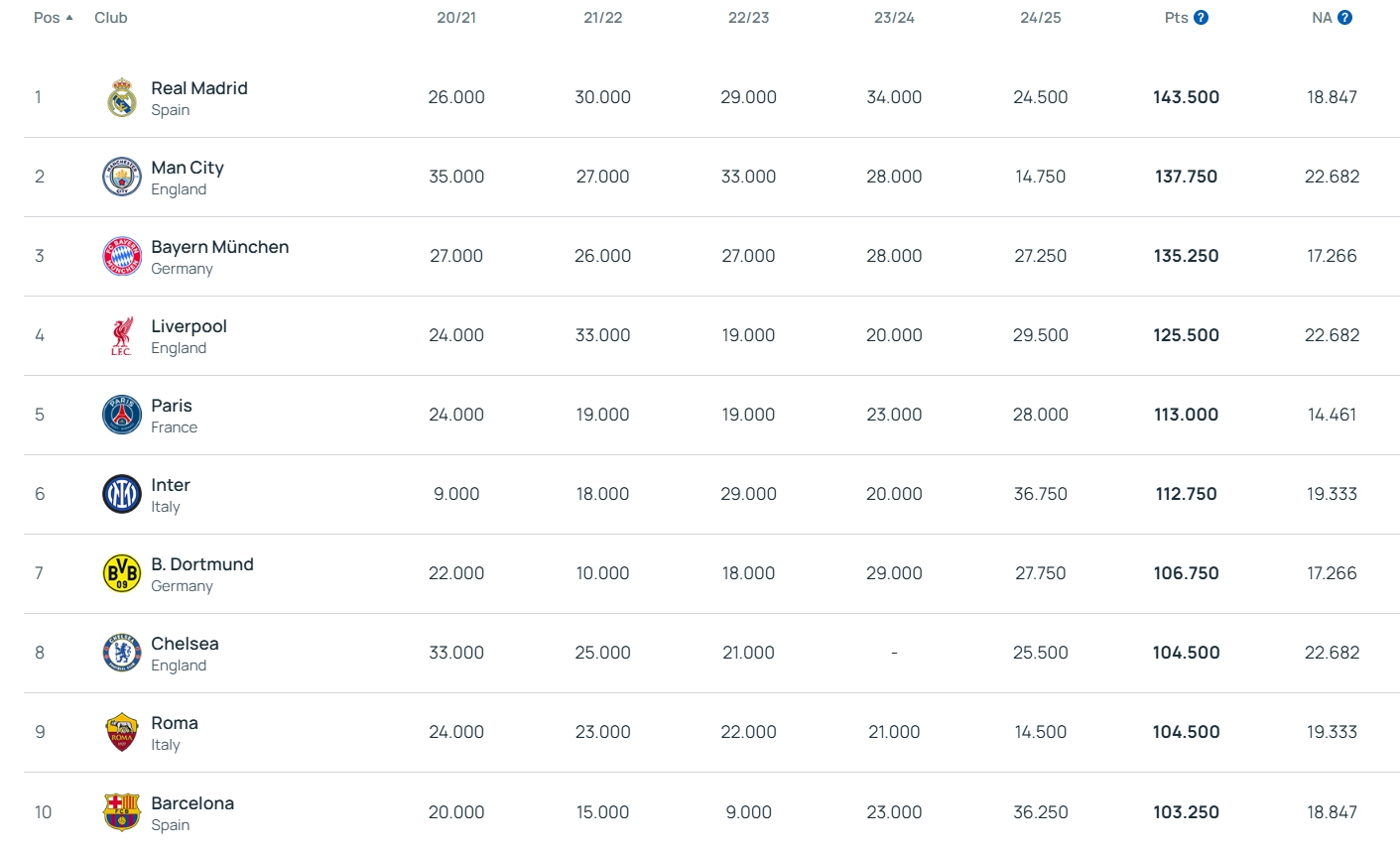Image resolution: width=1400 pixels, height=850 pixels.
Task: Open the Real Madrid club link
Action: coord(199,88)
